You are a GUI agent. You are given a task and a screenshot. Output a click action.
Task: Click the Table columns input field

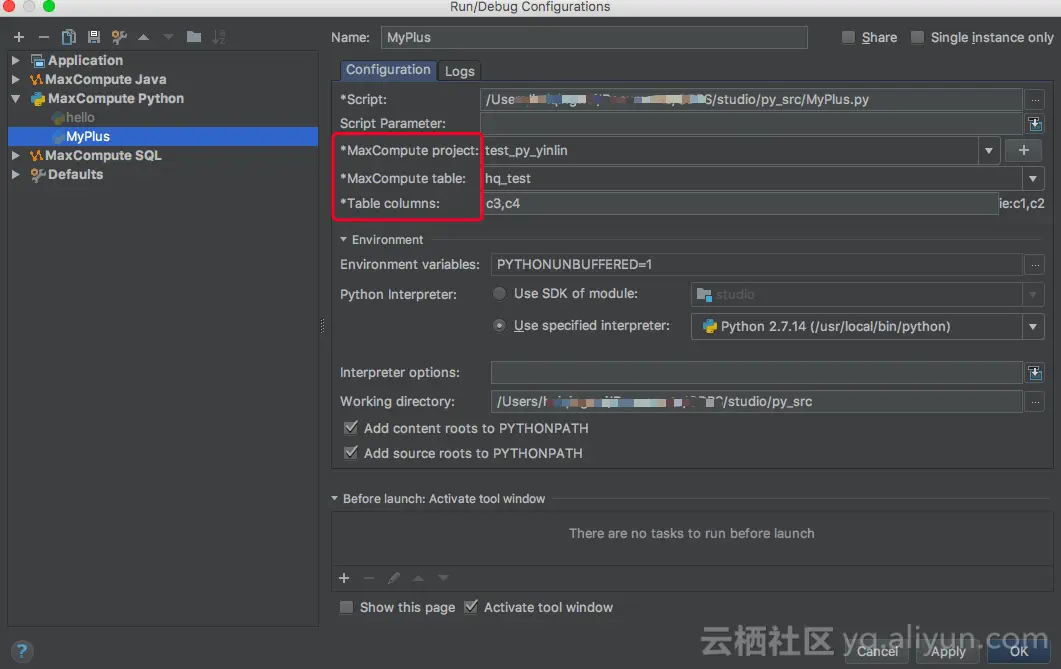tap(740, 204)
